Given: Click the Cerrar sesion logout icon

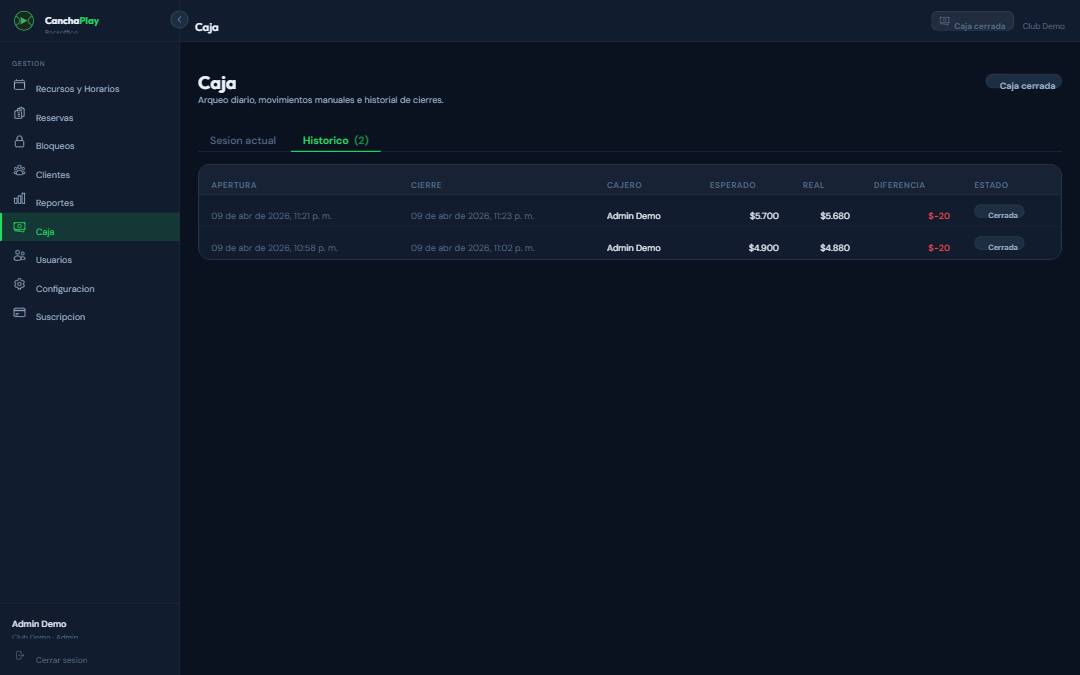Looking at the screenshot, I should (19, 656).
